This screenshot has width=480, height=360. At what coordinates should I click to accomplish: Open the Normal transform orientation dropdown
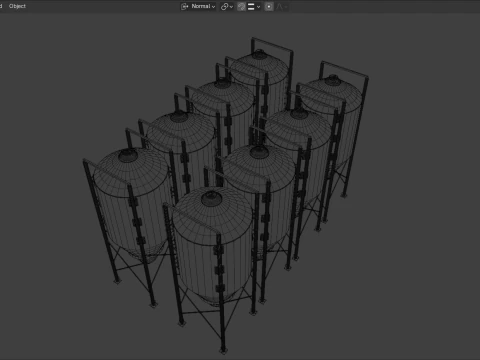click(198, 6)
